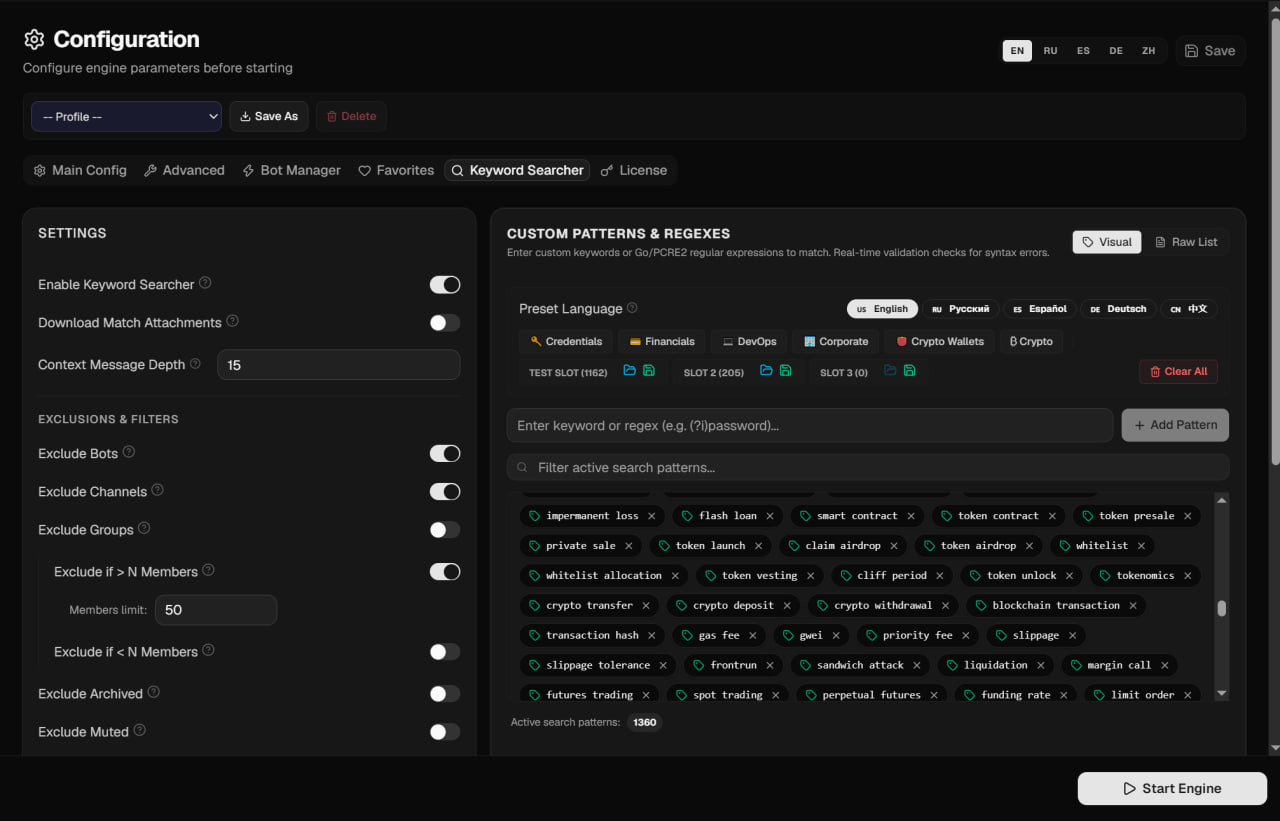Click the Add Pattern button
Image resolution: width=1280 pixels, height=821 pixels.
click(x=1175, y=425)
